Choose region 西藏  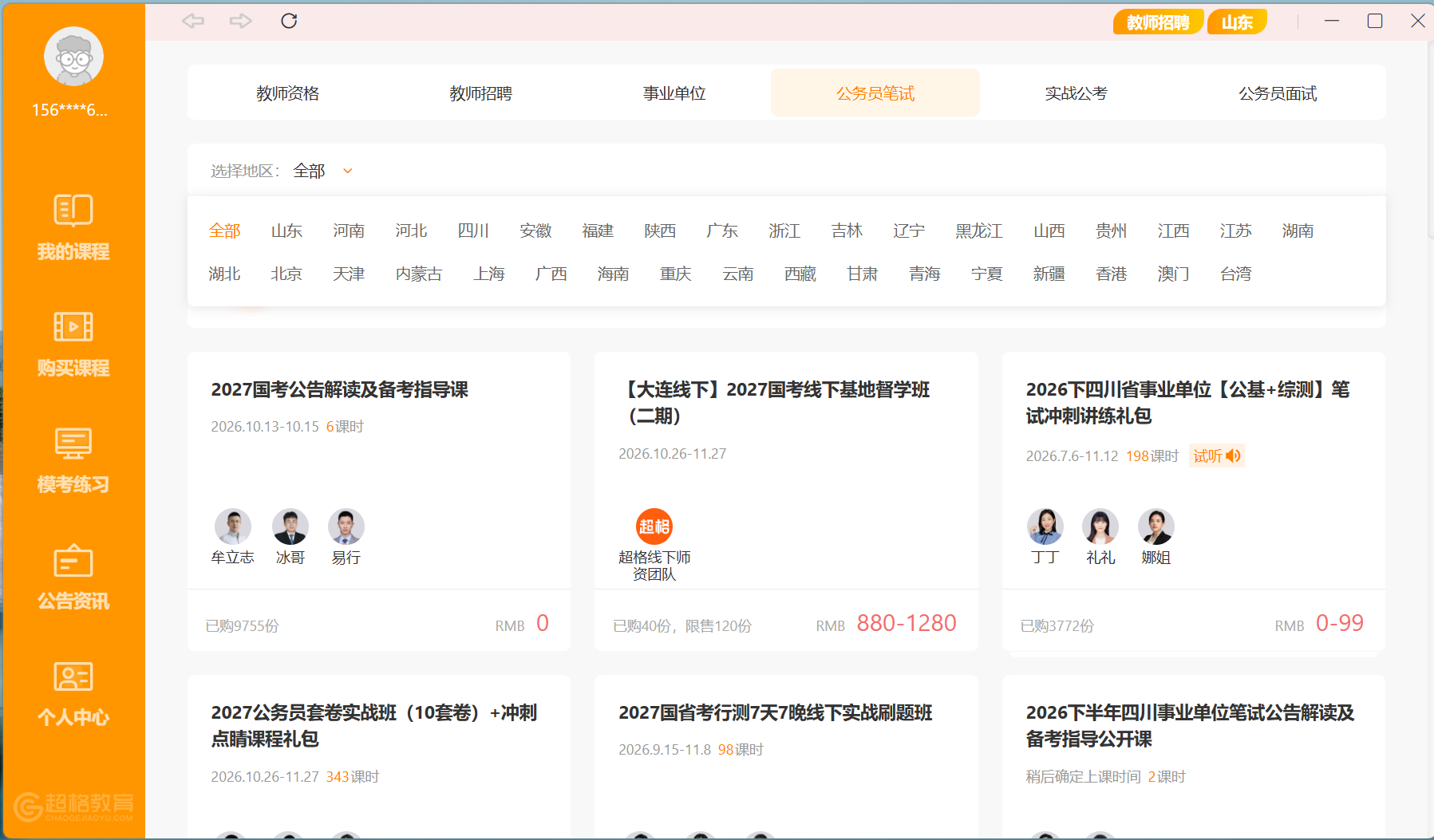[800, 274]
